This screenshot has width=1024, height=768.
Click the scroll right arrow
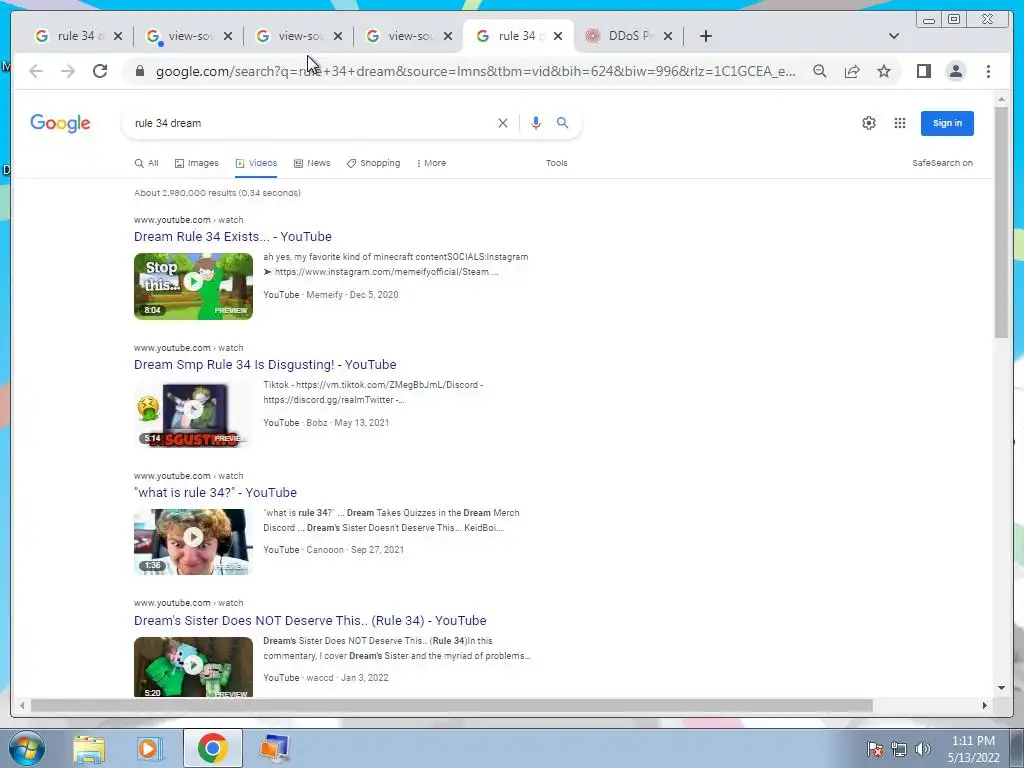click(x=985, y=705)
